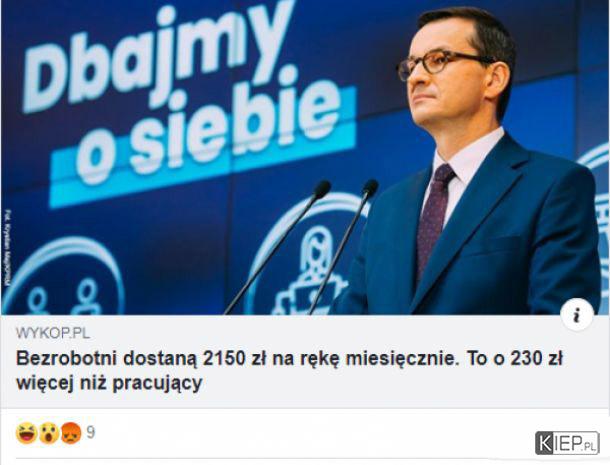Viewport: 610px width, 465px height.
Task: Click the gray link preview card background
Action: [x=305, y=361]
